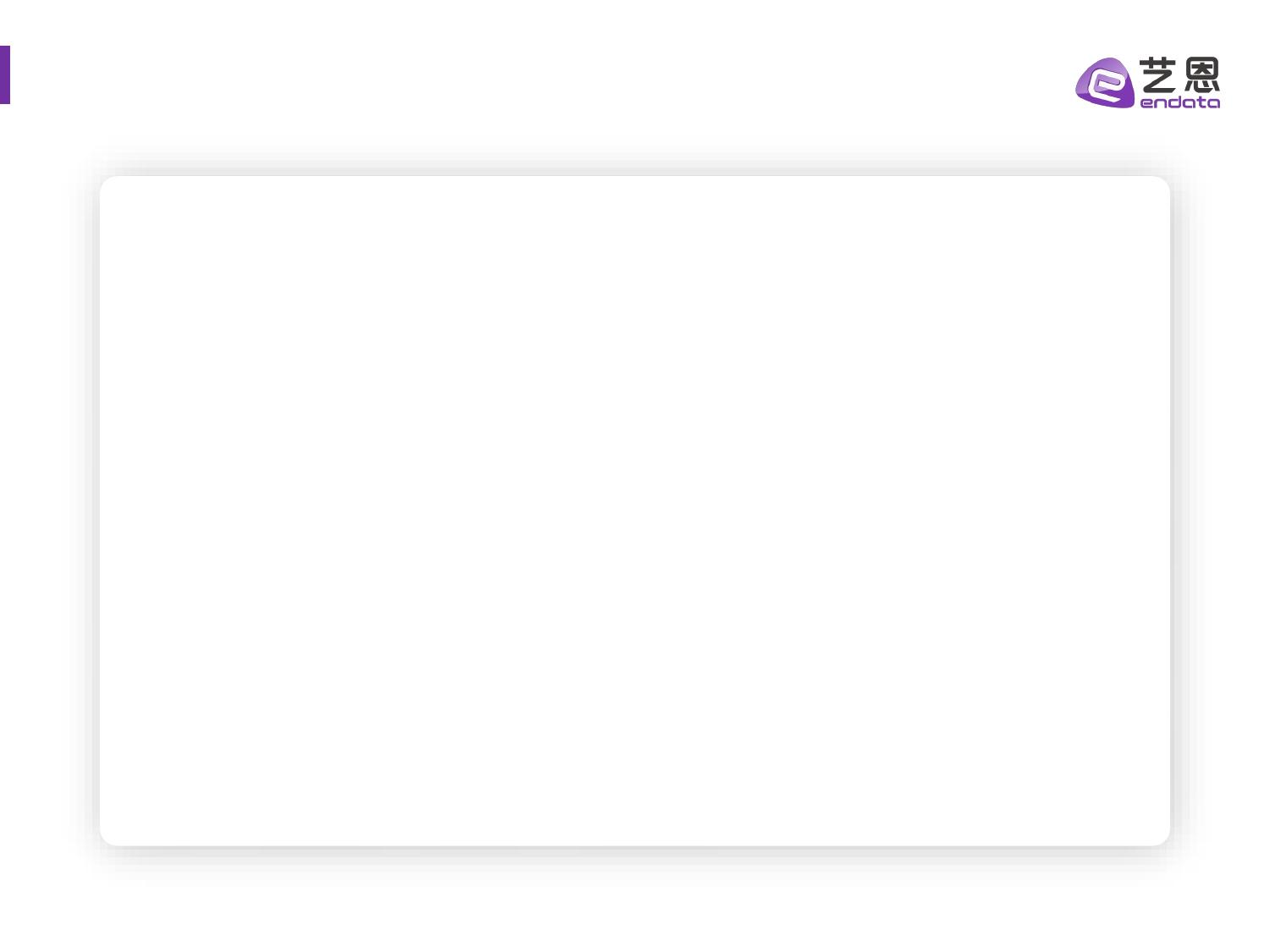Screen dimensions: 1270x952
Task: Click the top edge of the white card
Action: tap(635, 177)
